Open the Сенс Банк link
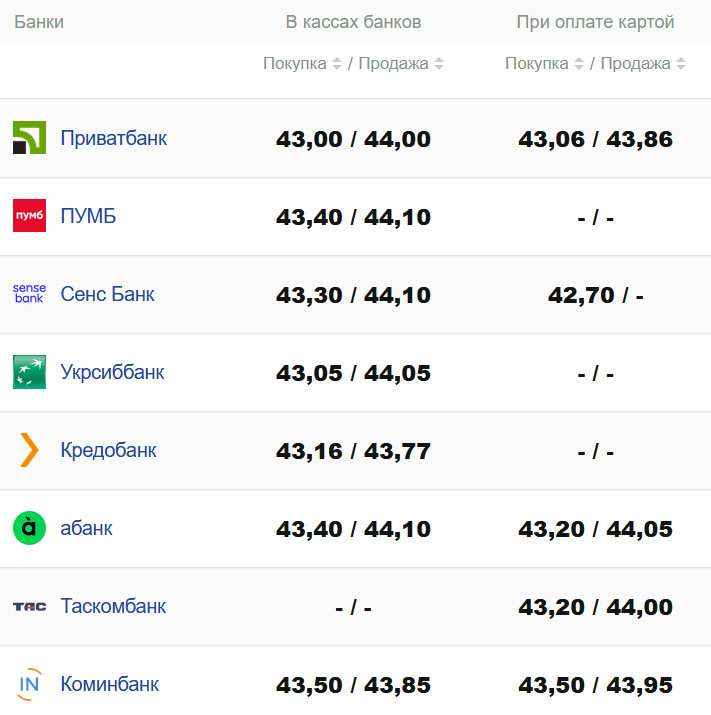711x715 pixels. click(107, 294)
